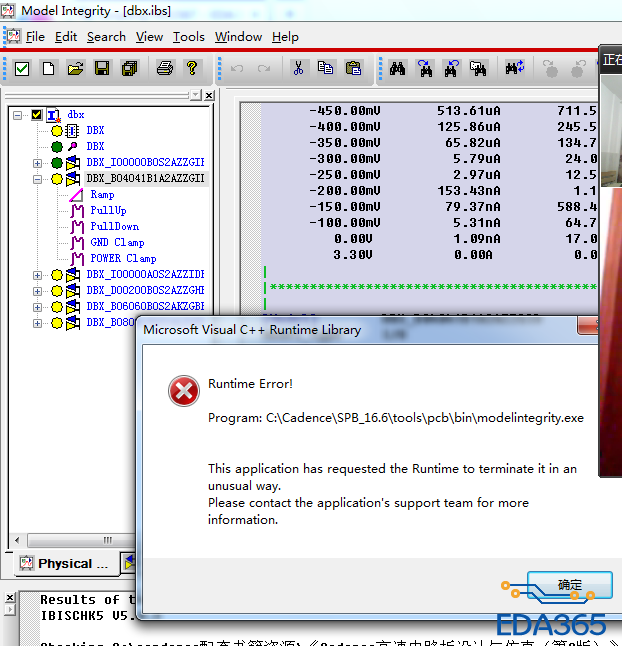
Task: Open the Window menu
Action: pos(238,37)
